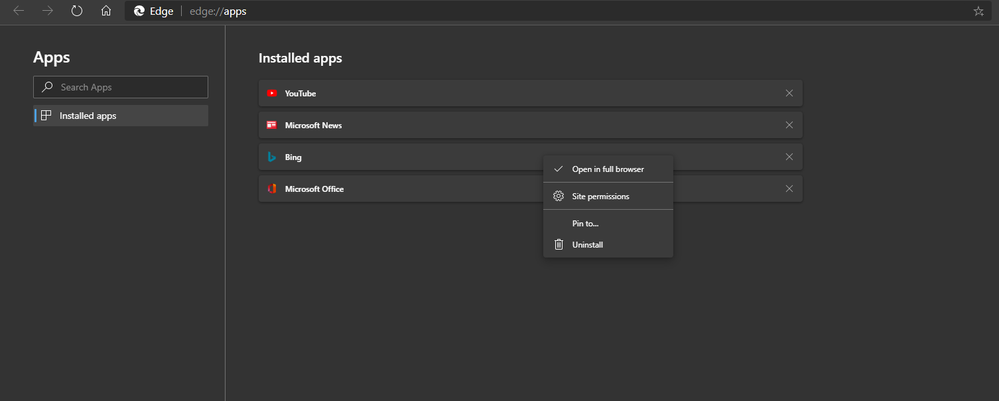Click the Microsoft News app icon

(x=272, y=125)
